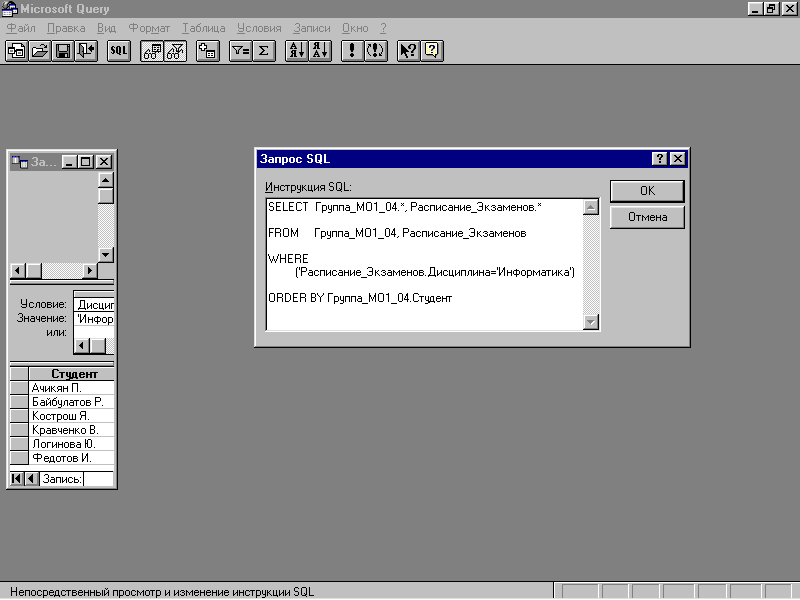Click the First Record navigation button
The width and height of the screenshot is (800, 600).
click(x=17, y=479)
